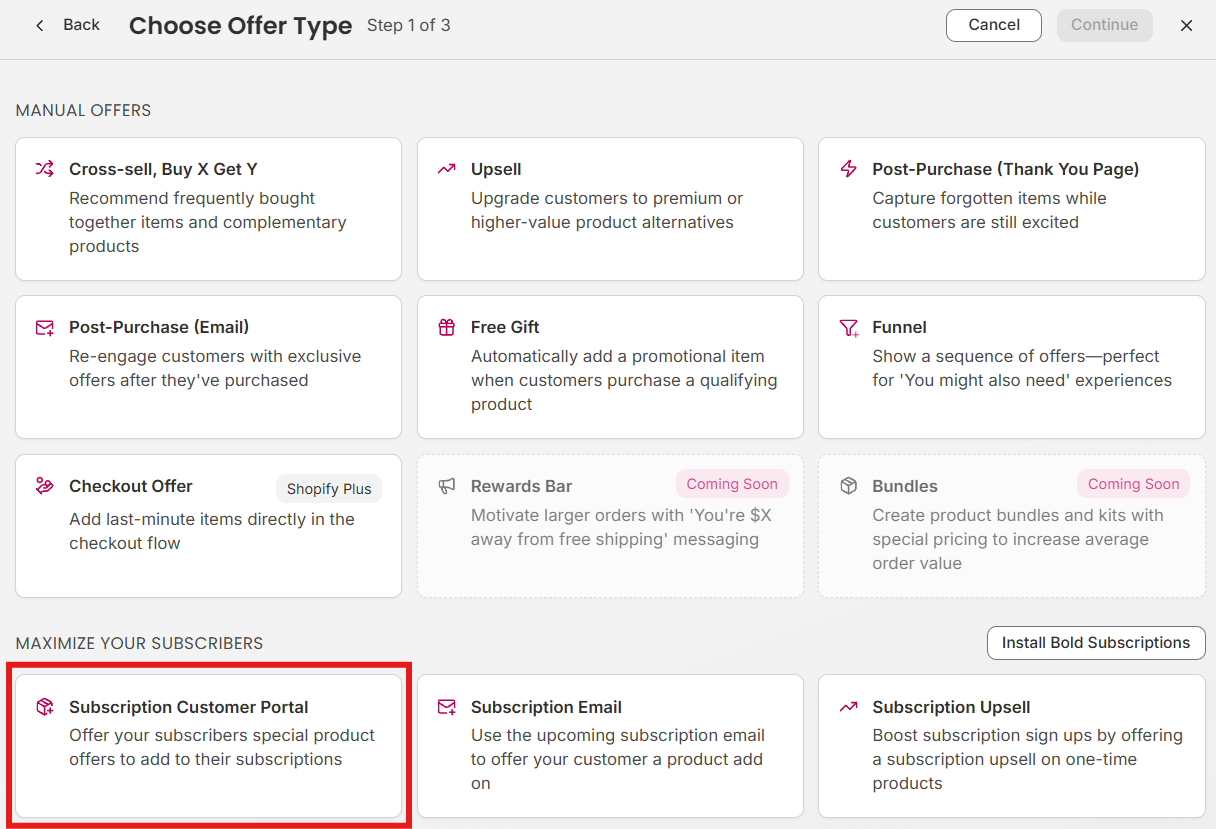The height and width of the screenshot is (829, 1216).
Task: Choose the Cross-sell, Buy X Get Y card
Action: (x=208, y=209)
